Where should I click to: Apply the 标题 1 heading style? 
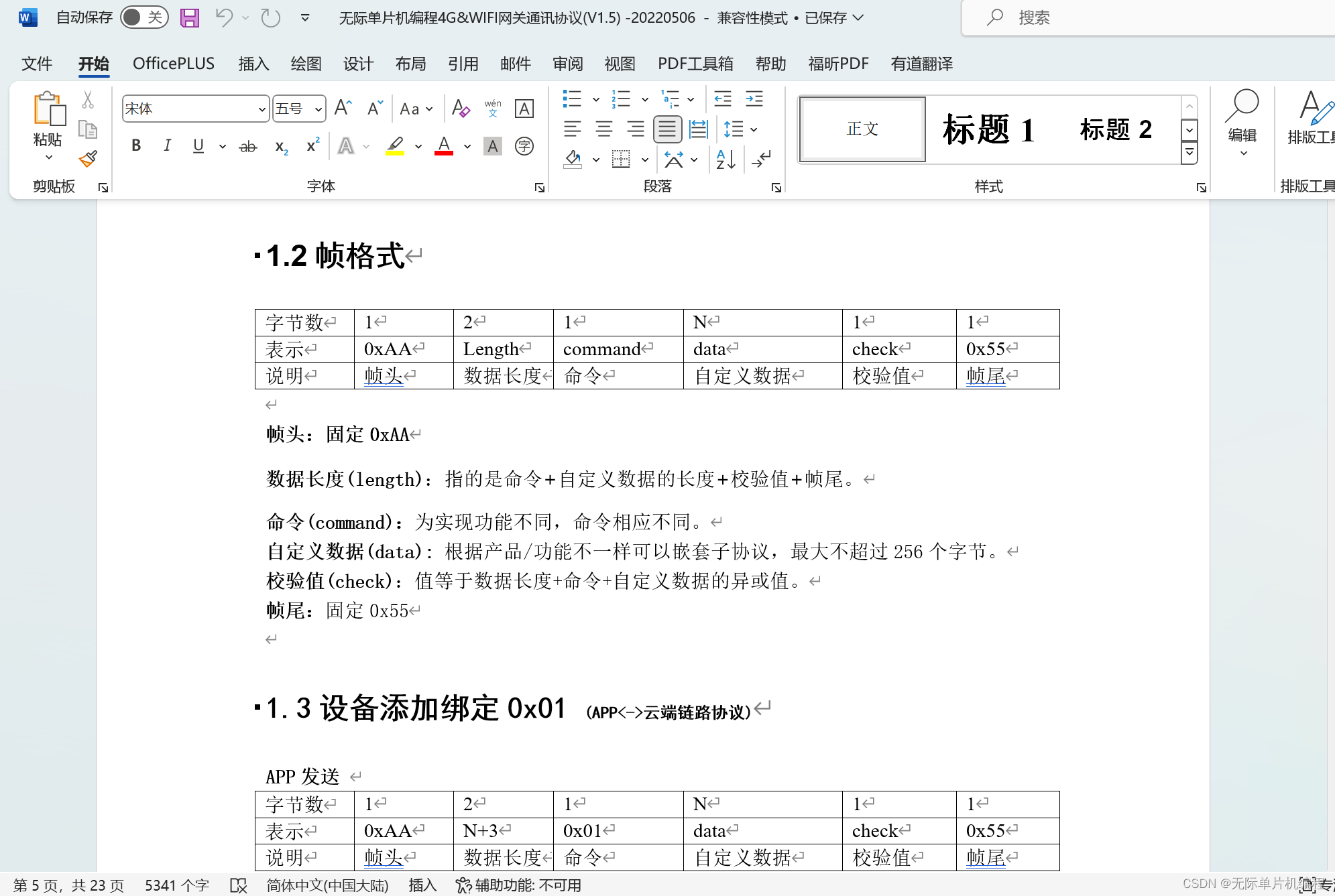click(x=987, y=129)
